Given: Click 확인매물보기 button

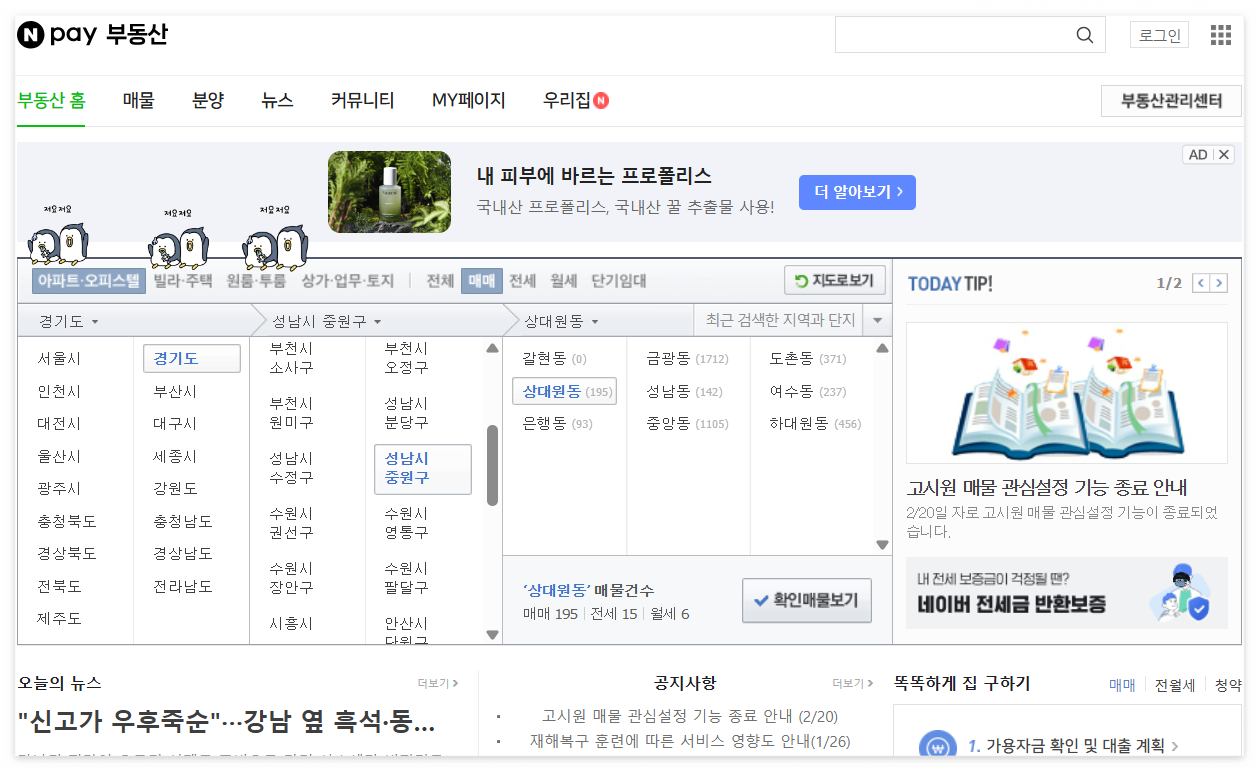Looking at the screenshot, I should click(x=807, y=601).
